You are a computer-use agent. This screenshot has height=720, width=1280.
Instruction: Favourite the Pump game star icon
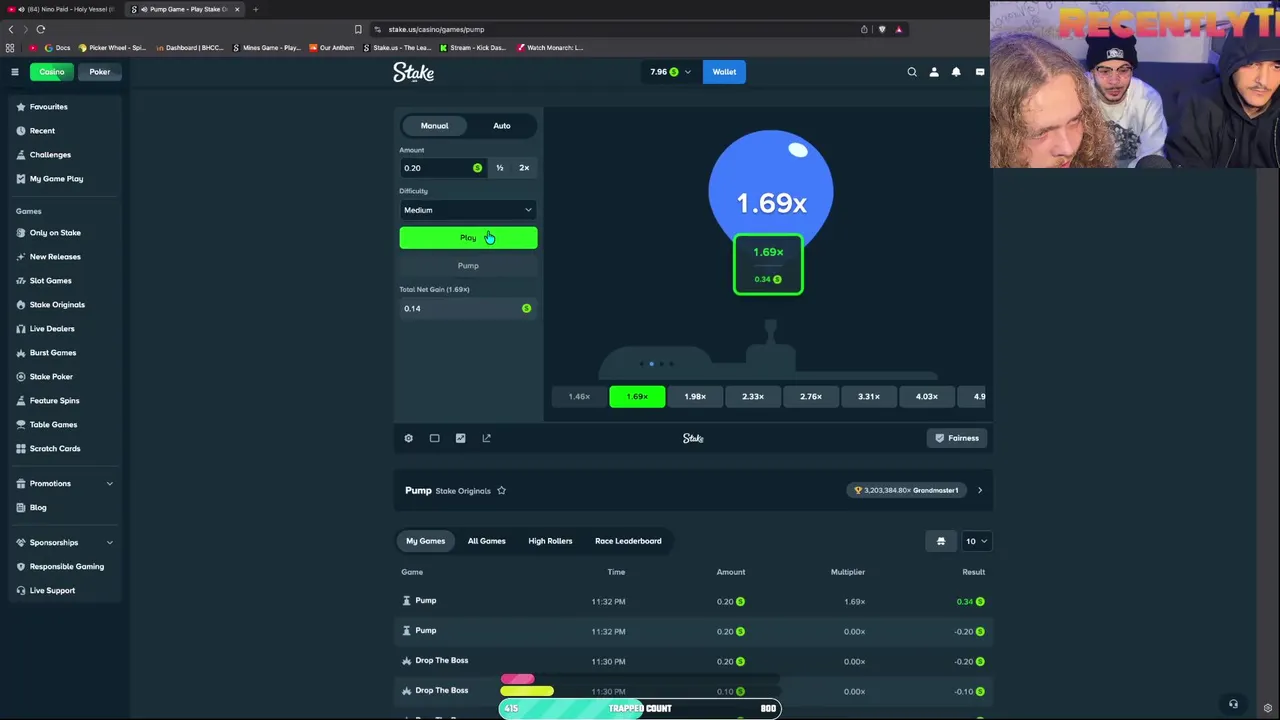[x=501, y=490]
